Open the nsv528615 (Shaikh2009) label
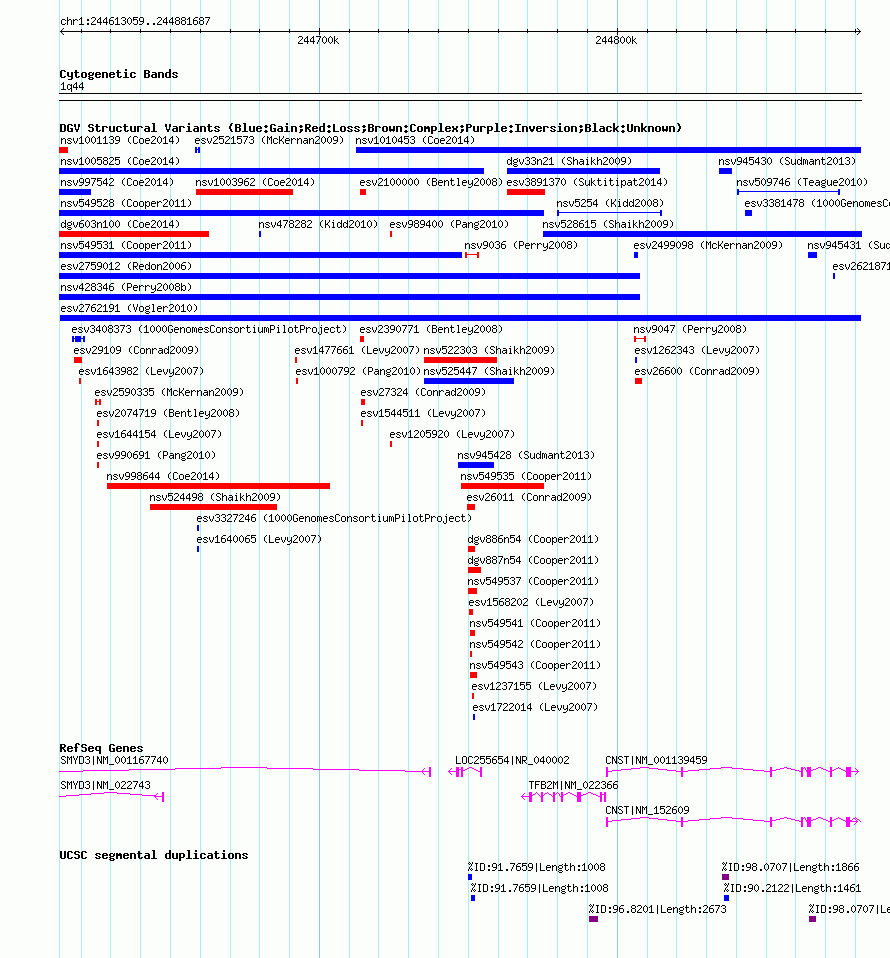Viewport: 890px width, 958px height. click(x=608, y=224)
